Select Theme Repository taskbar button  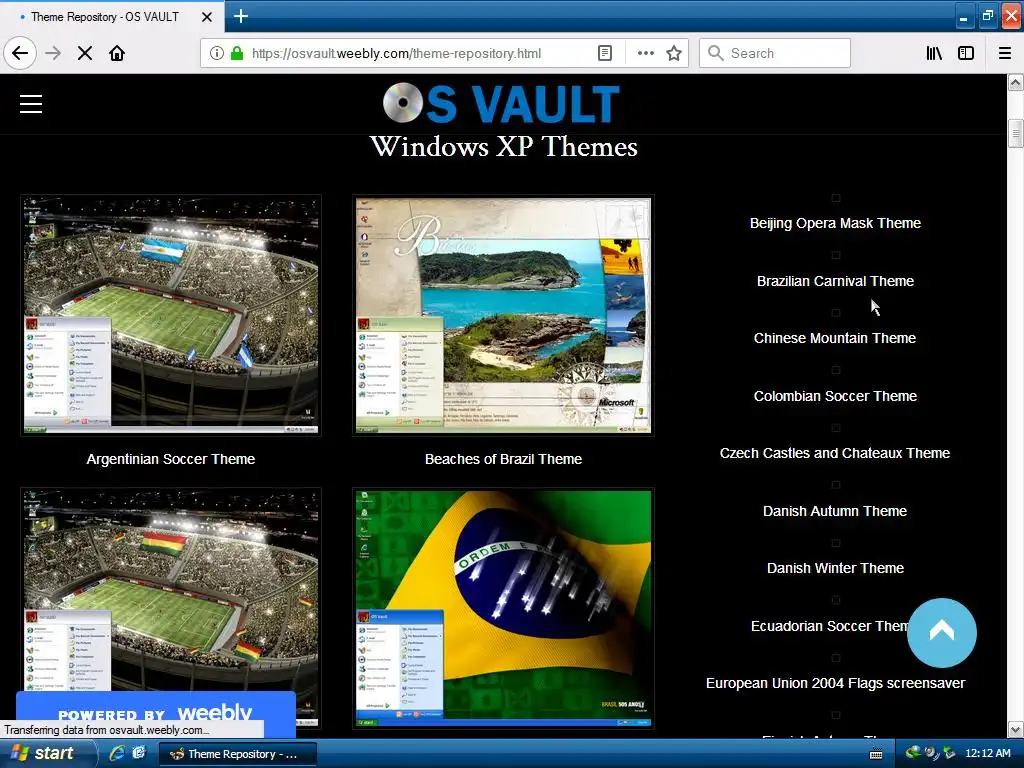tap(238, 754)
